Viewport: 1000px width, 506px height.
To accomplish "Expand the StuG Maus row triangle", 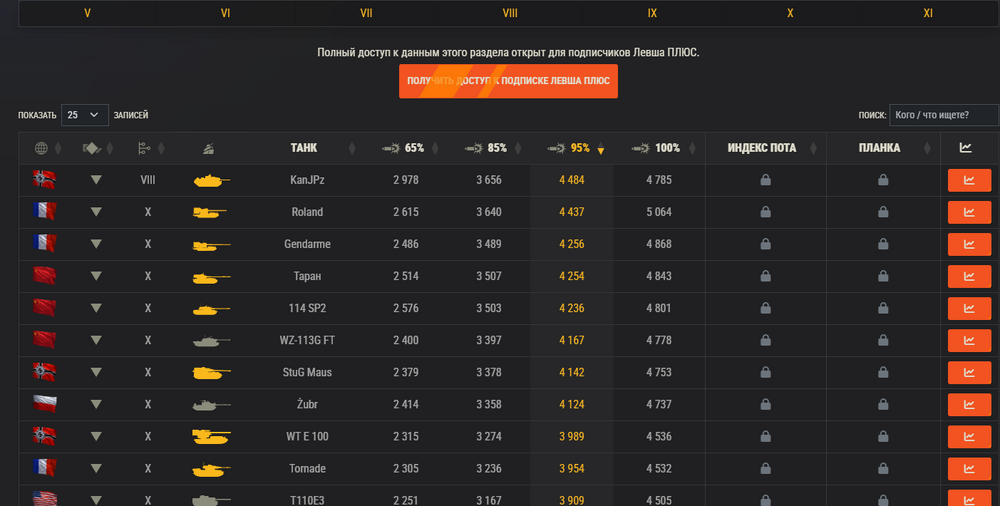I will 96,372.
